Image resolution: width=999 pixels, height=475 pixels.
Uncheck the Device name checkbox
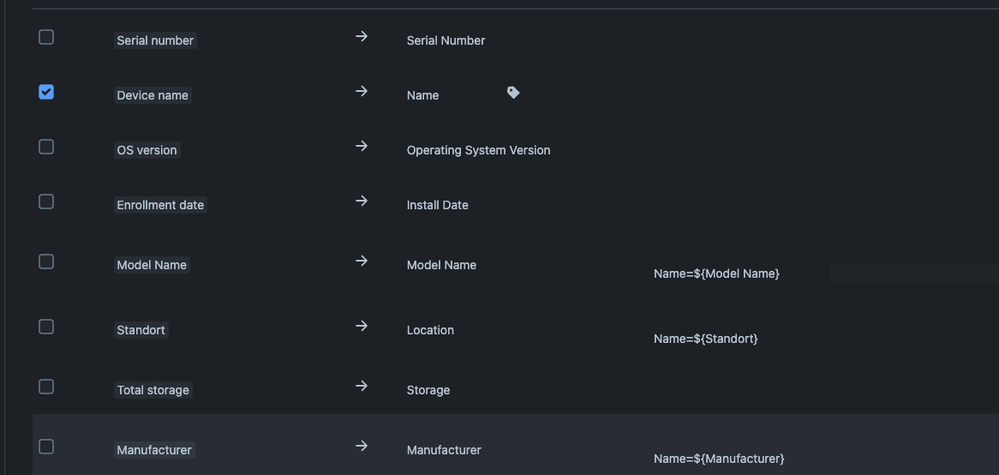pyautogui.click(x=46, y=92)
